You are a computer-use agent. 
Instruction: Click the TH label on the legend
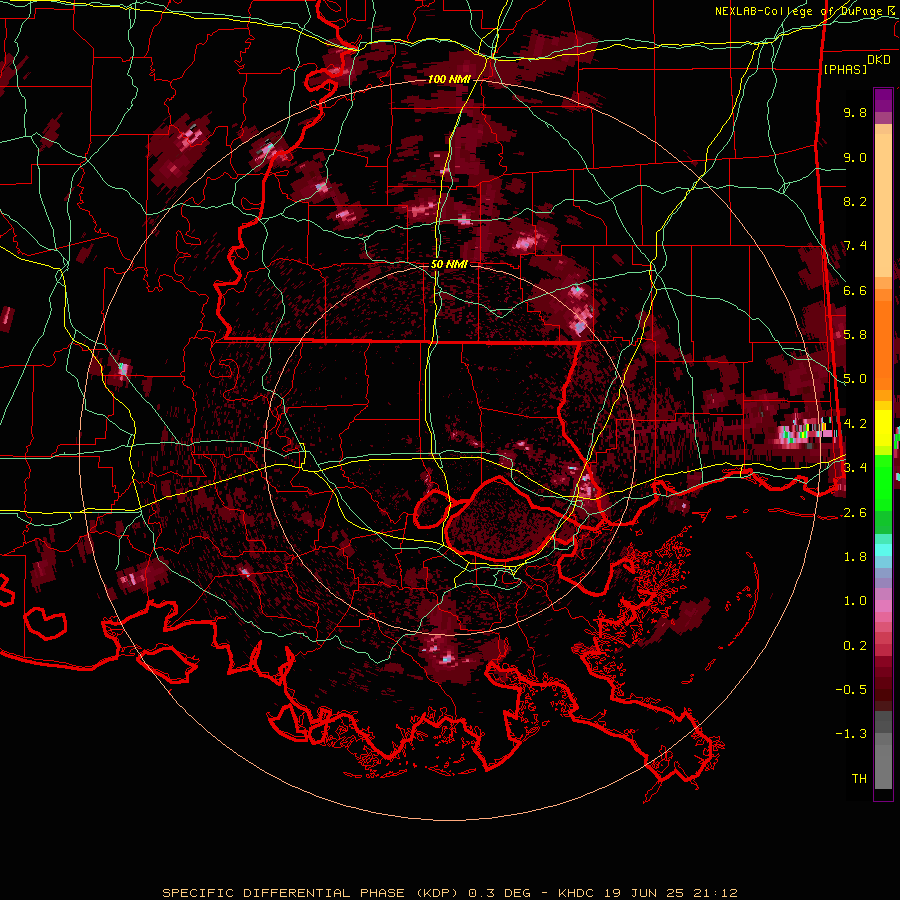[859, 779]
